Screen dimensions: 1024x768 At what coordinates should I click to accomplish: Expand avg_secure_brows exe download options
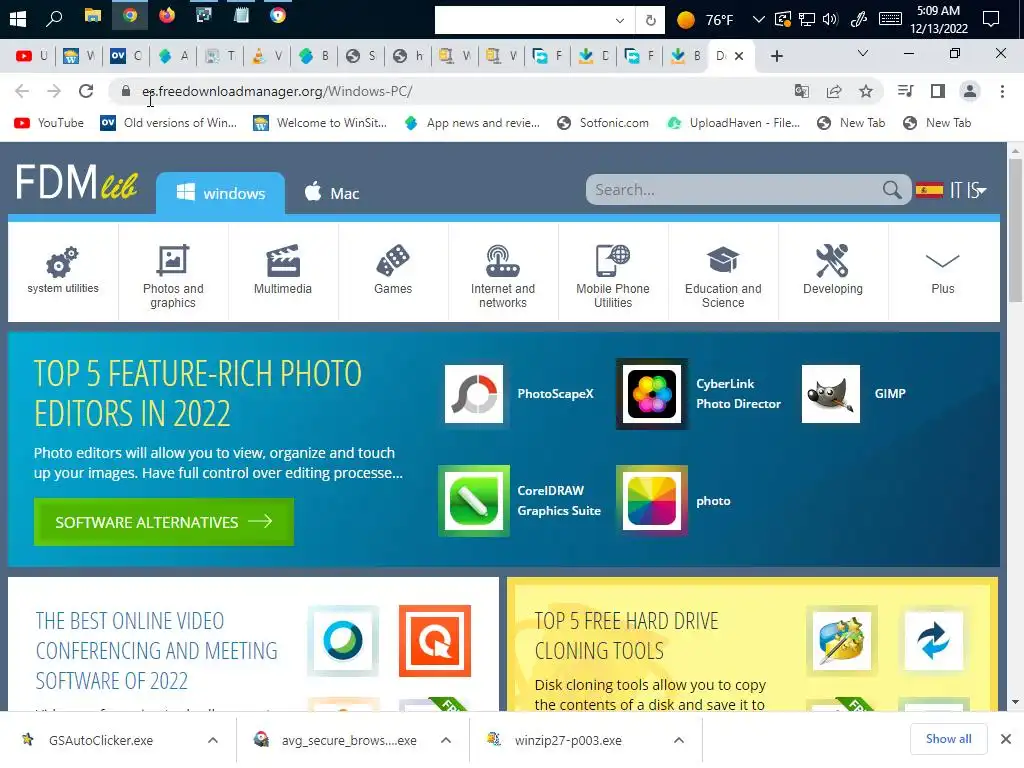[x=446, y=740]
